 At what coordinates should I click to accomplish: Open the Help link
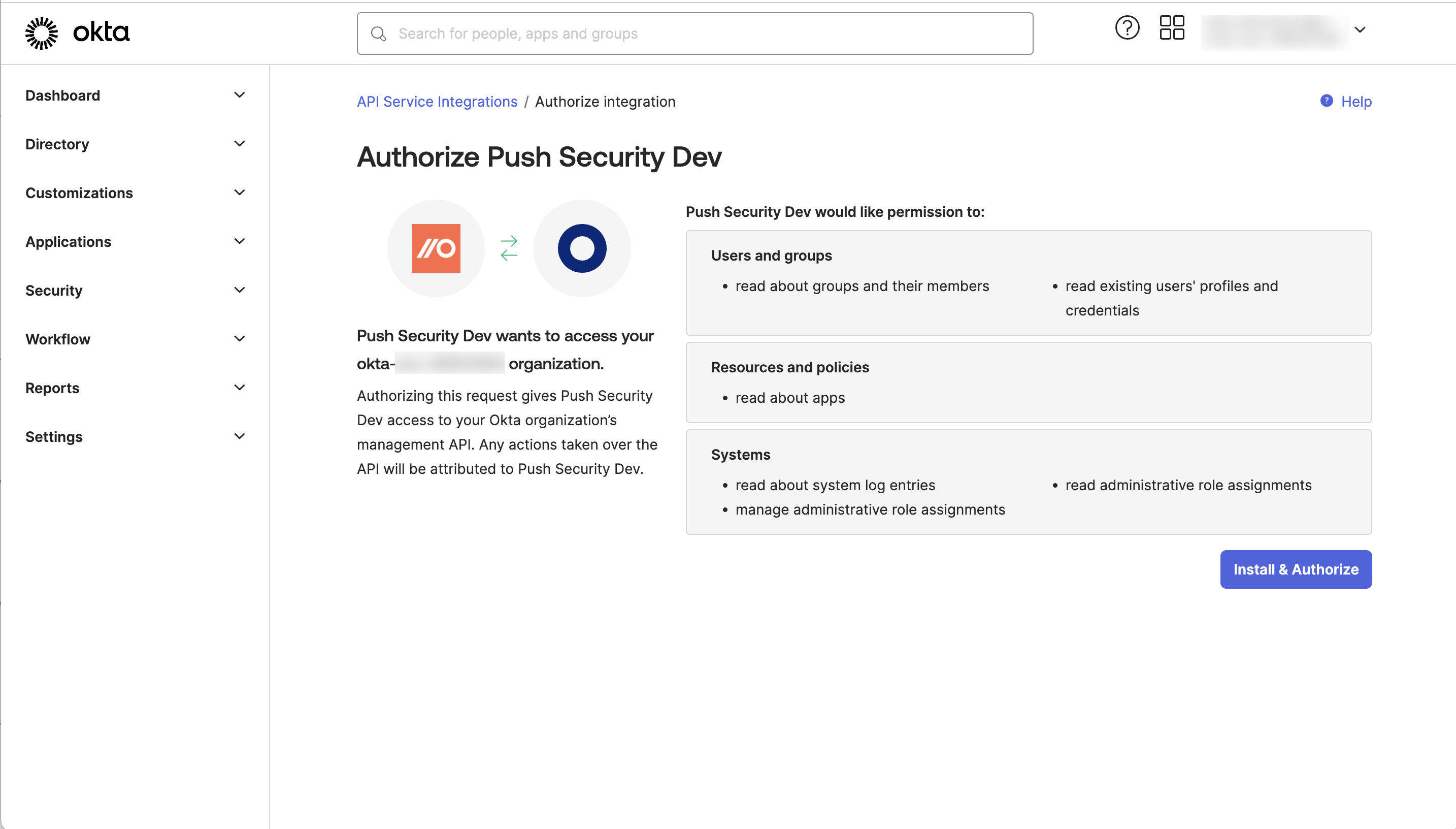[x=1356, y=102]
